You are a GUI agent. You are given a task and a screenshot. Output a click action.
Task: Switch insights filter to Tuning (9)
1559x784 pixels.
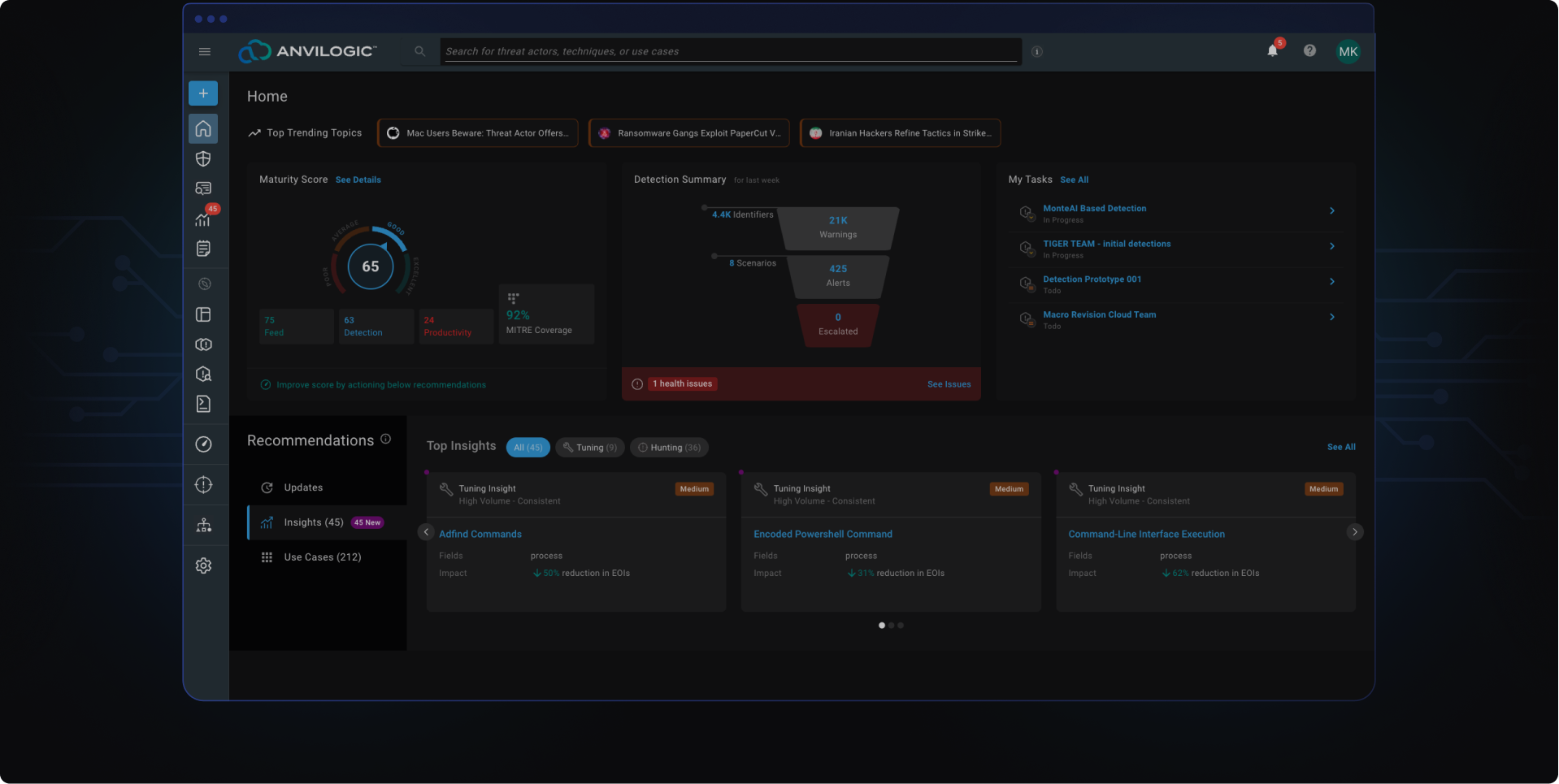[589, 447]
